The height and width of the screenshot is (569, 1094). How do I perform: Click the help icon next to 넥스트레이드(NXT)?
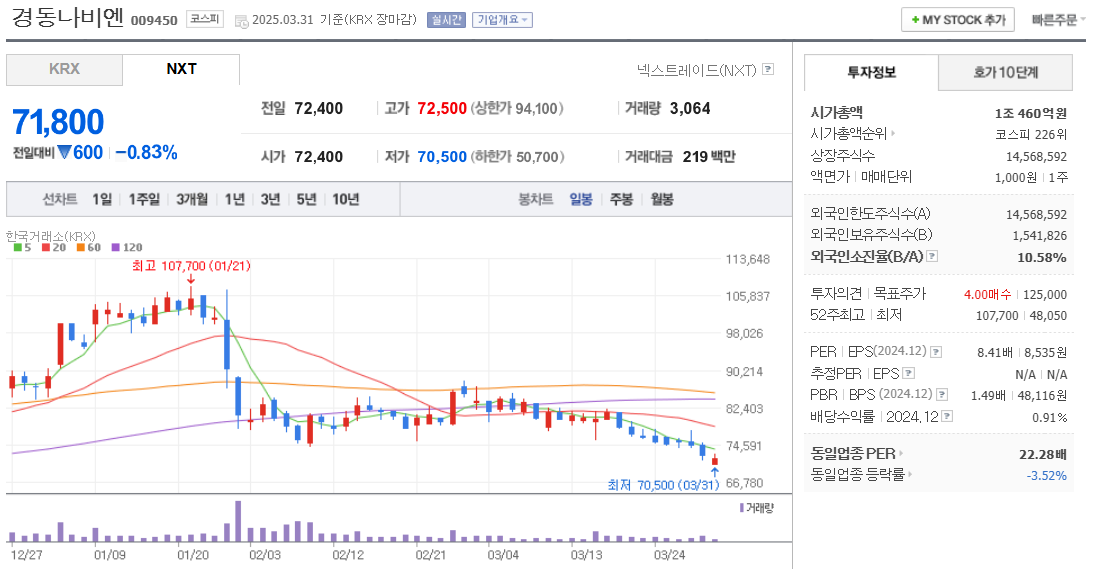tap(768, 69)
